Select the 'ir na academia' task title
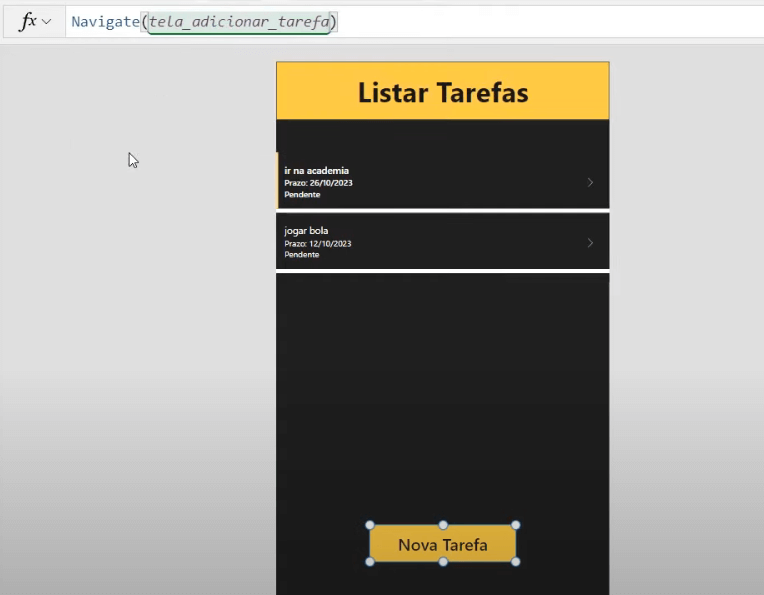764x595 pixels. click(316, 171)
